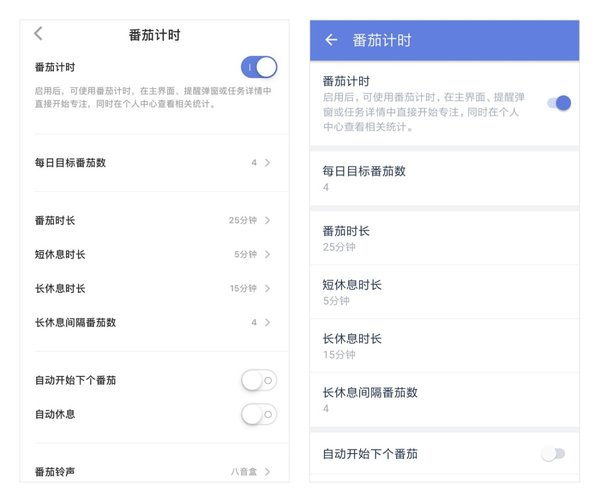Open 长休息时长 chevron showing 15分钟
This screenshot has width=600, height=502.
tap(268, 288)
